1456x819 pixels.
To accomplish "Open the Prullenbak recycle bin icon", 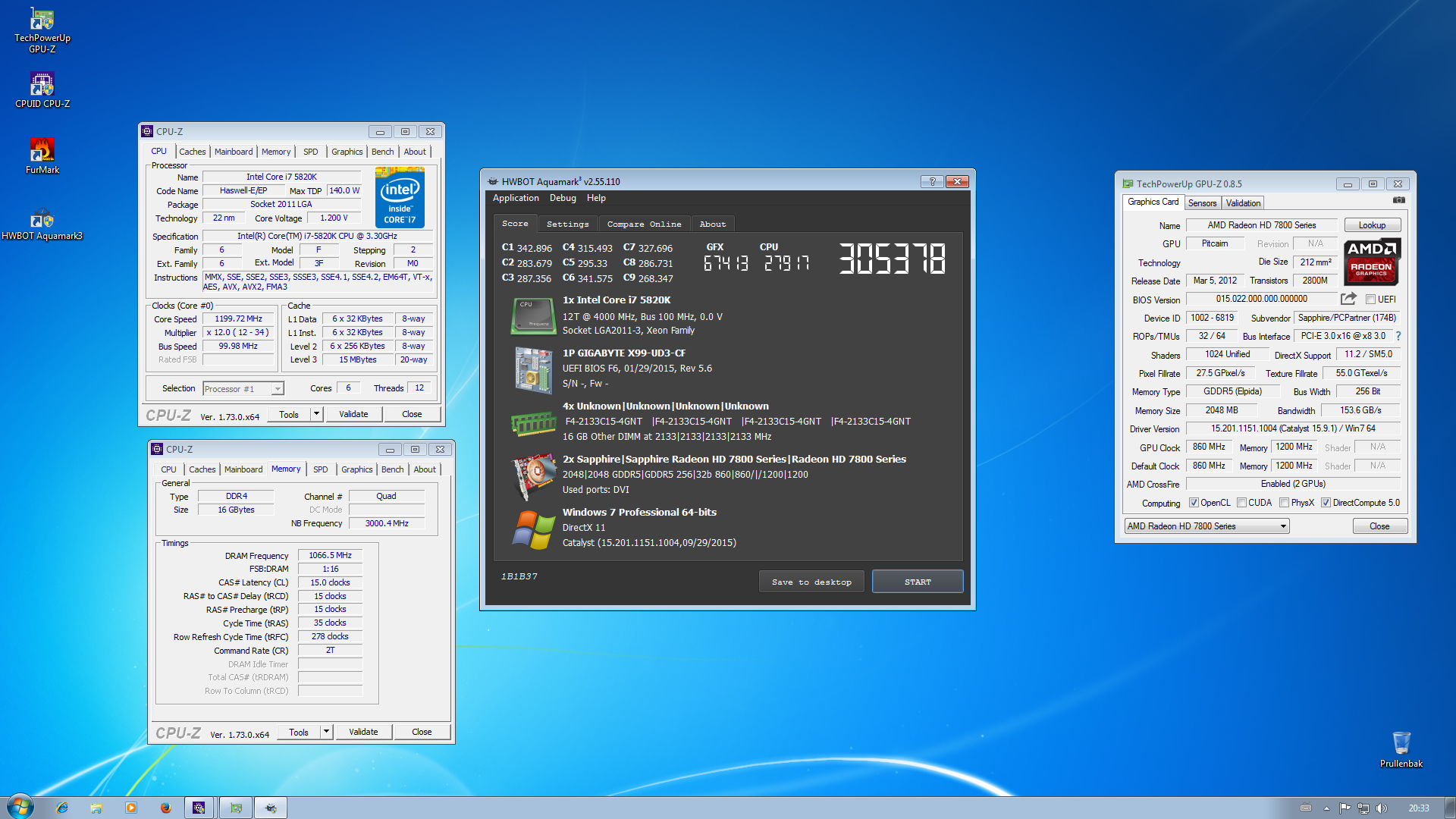I will tap(1401, 749).
